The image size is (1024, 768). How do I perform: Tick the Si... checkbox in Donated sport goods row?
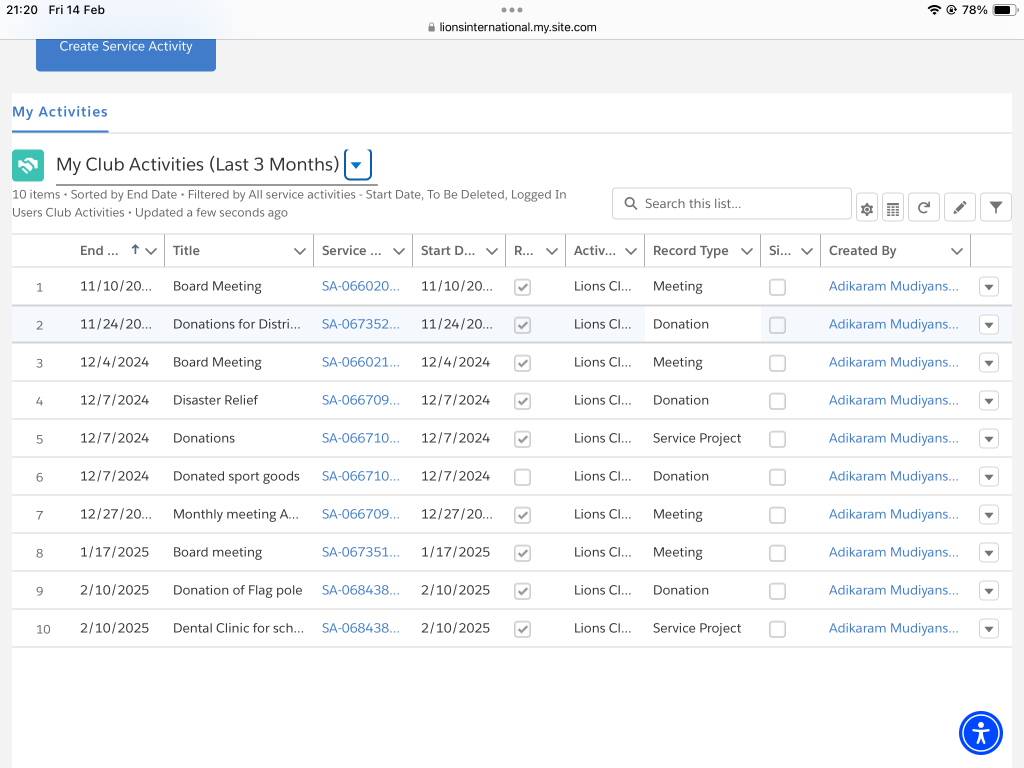[777, 477]
